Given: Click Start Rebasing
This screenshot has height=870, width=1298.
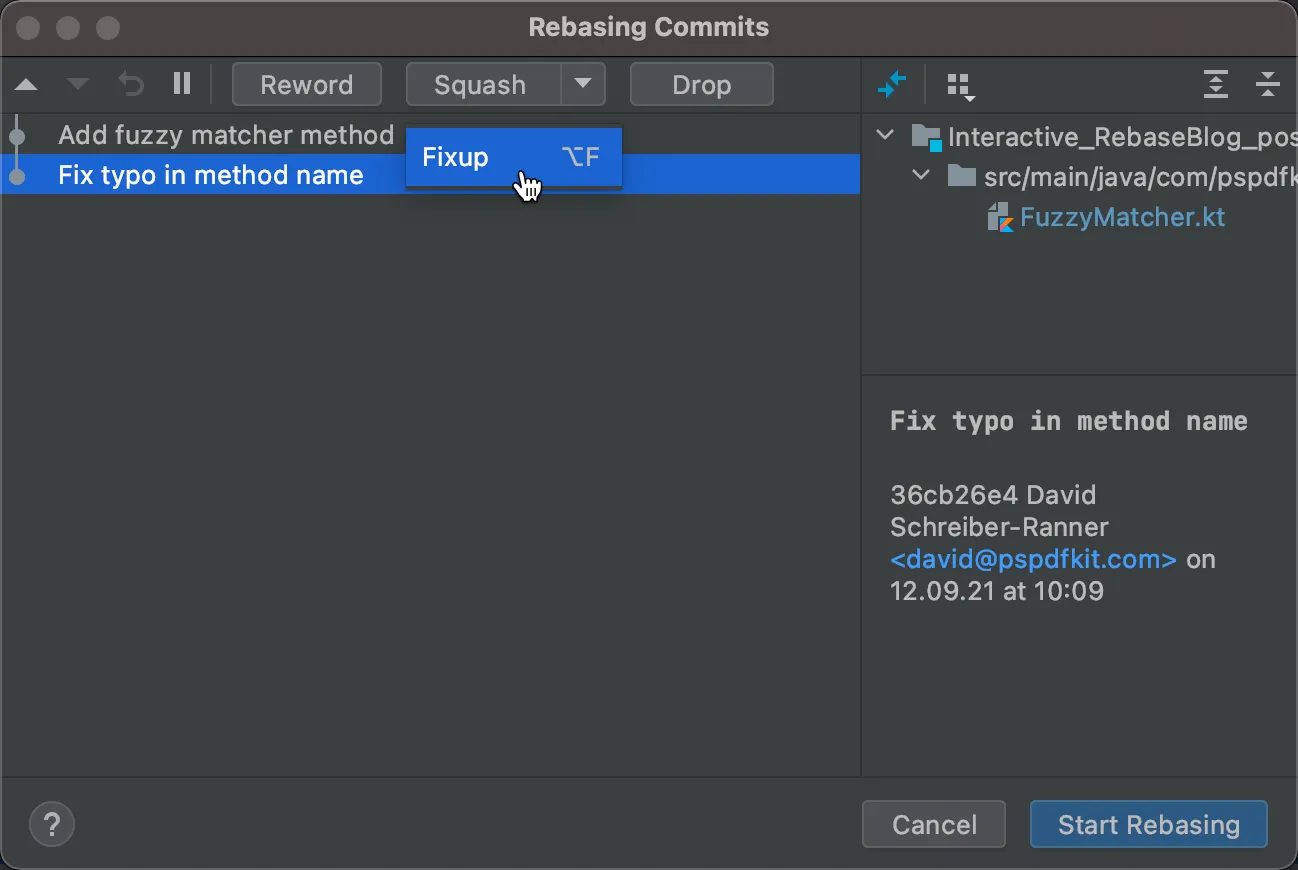Looking at the screenshot, I should [1148, 824].
